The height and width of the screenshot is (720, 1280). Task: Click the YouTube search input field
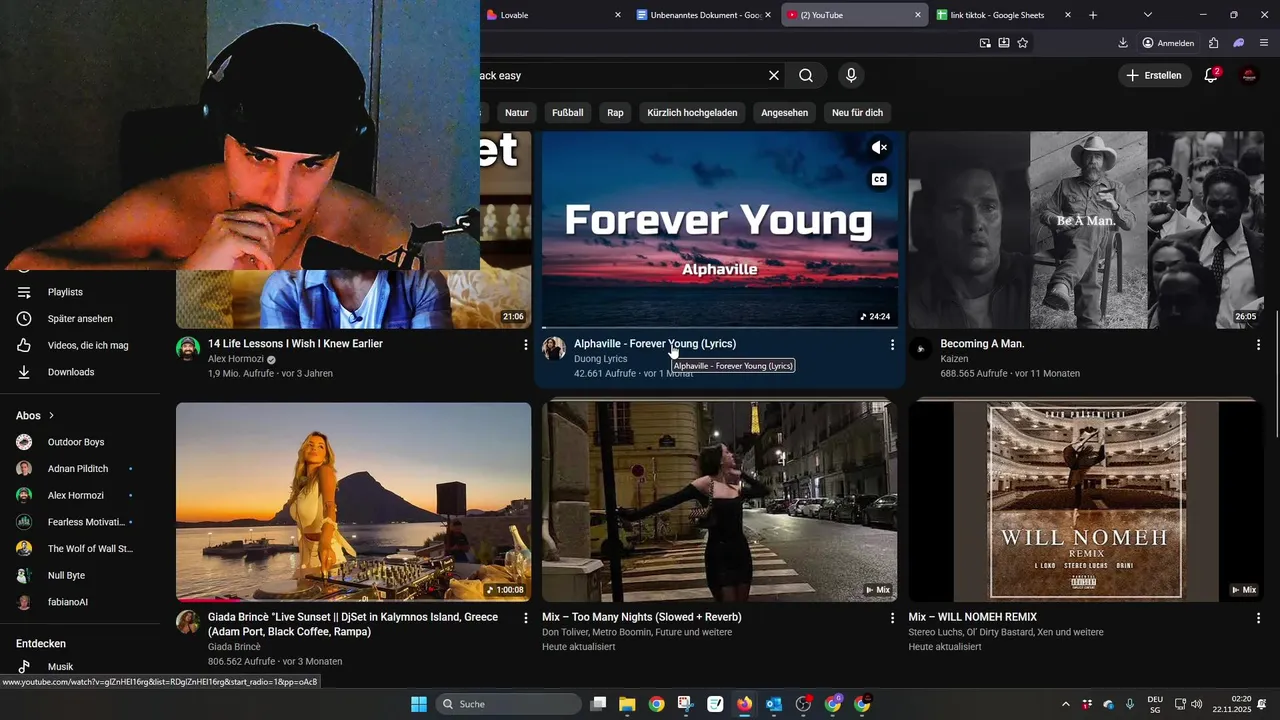[x=620, y=75]
